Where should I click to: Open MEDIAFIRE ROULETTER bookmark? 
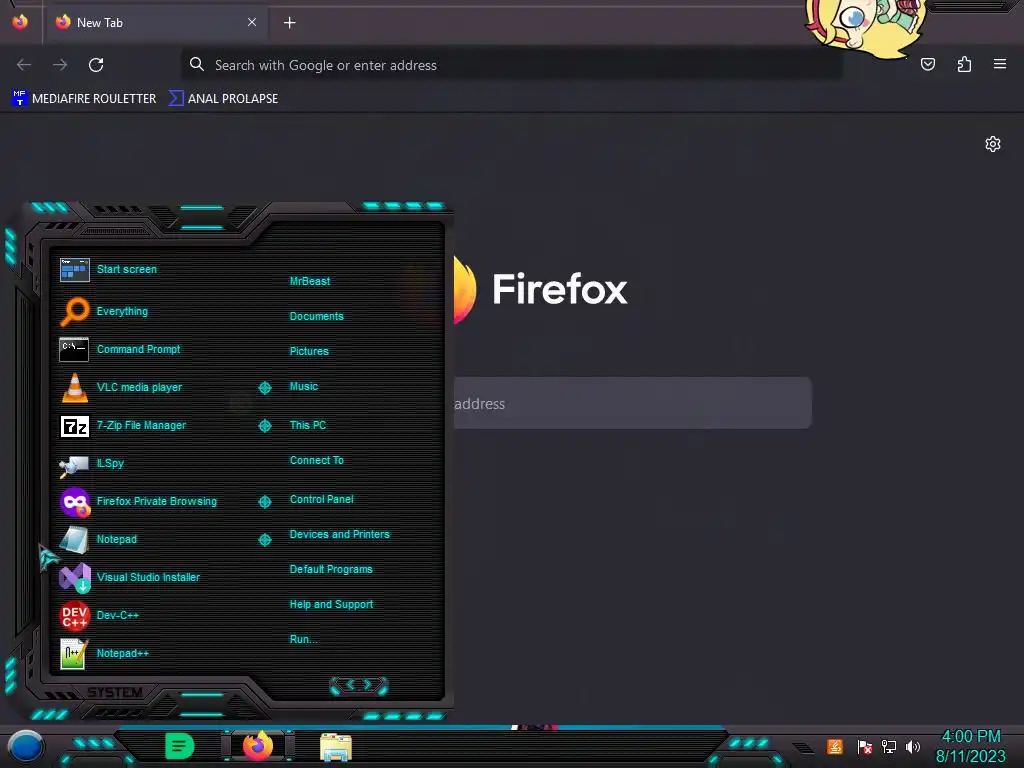pos(84,99)
